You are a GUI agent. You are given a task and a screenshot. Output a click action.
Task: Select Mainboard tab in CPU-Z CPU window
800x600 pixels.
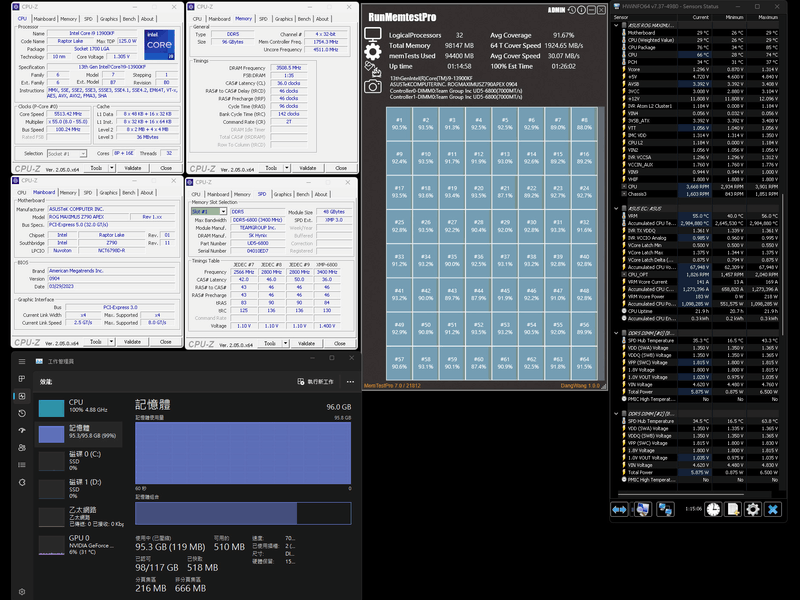coord(44,19)
